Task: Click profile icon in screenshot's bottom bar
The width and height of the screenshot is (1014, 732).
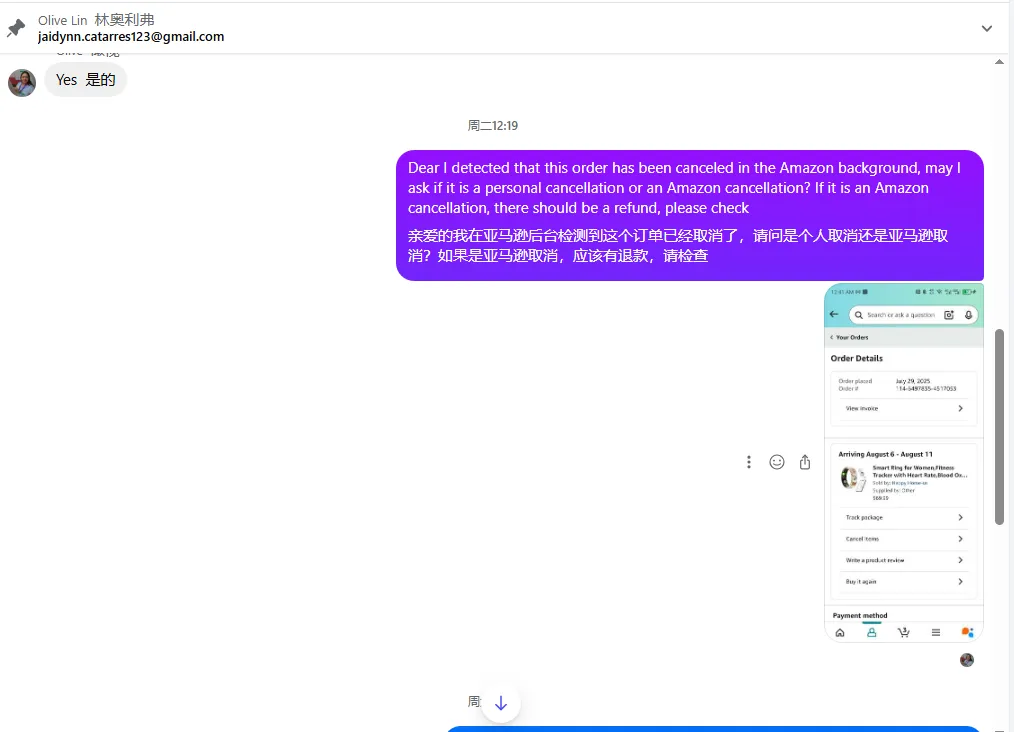Action: pos(872,632)
